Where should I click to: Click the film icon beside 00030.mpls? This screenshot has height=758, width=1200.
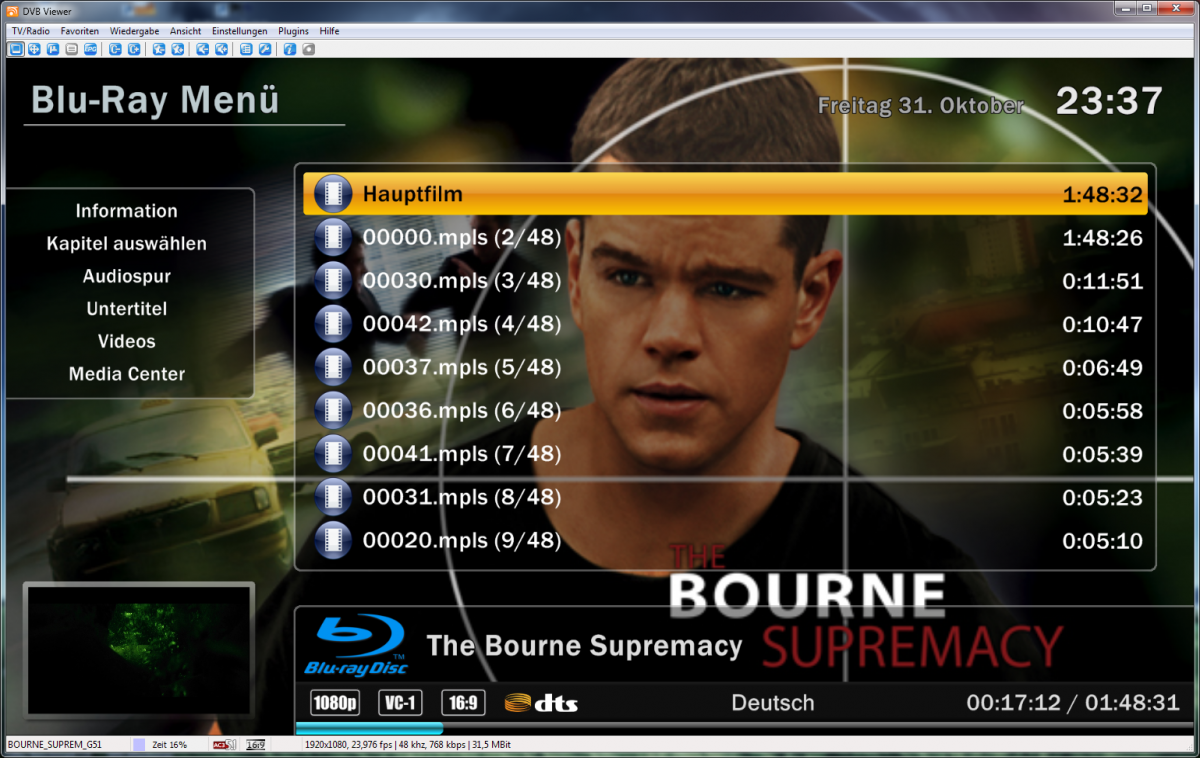333,281
